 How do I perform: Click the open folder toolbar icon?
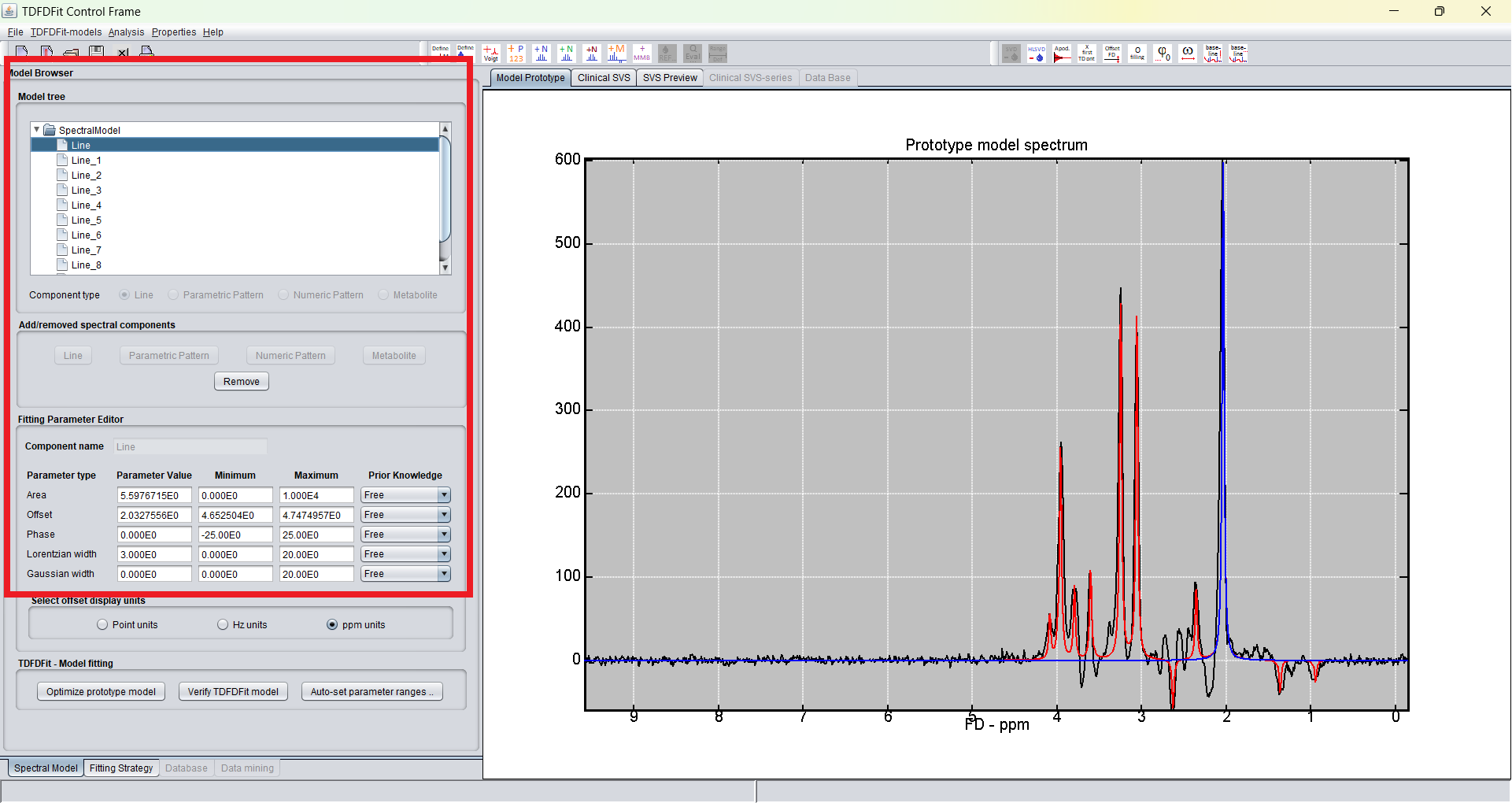coord(72,52)
